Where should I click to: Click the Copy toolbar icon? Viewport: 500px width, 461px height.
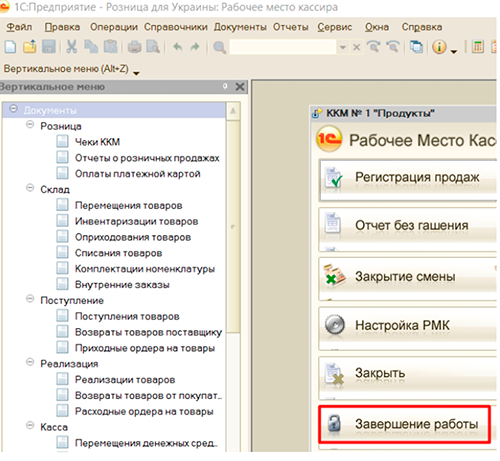91,47
